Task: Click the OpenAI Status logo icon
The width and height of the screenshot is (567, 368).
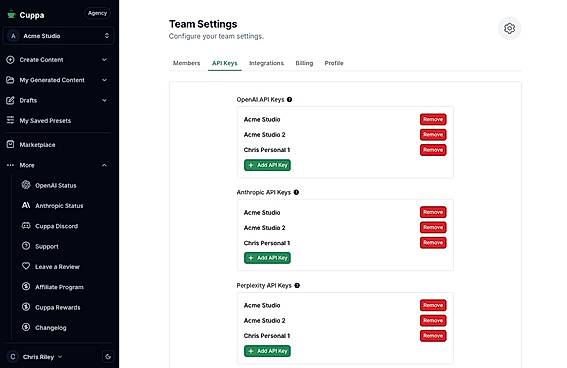Action: click(26, 185)
